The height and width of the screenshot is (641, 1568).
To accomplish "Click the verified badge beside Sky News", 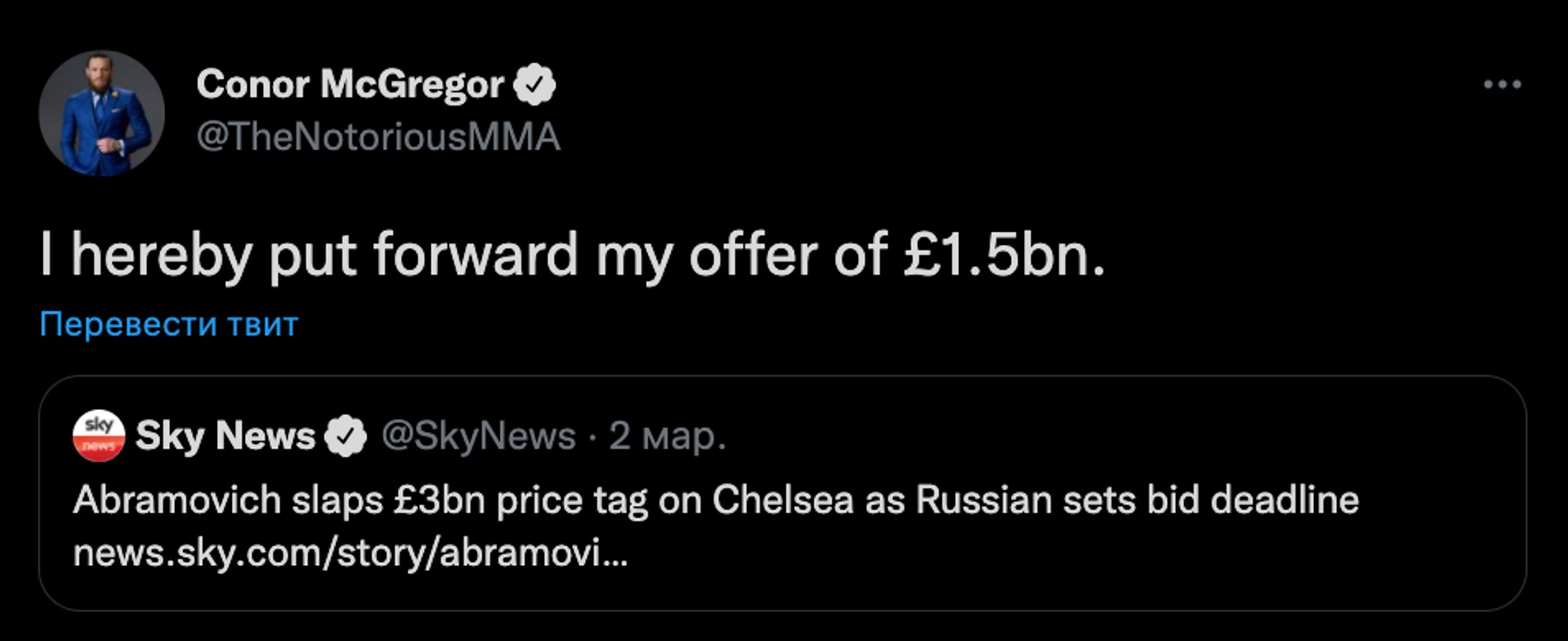I will (x=345, y=436).
